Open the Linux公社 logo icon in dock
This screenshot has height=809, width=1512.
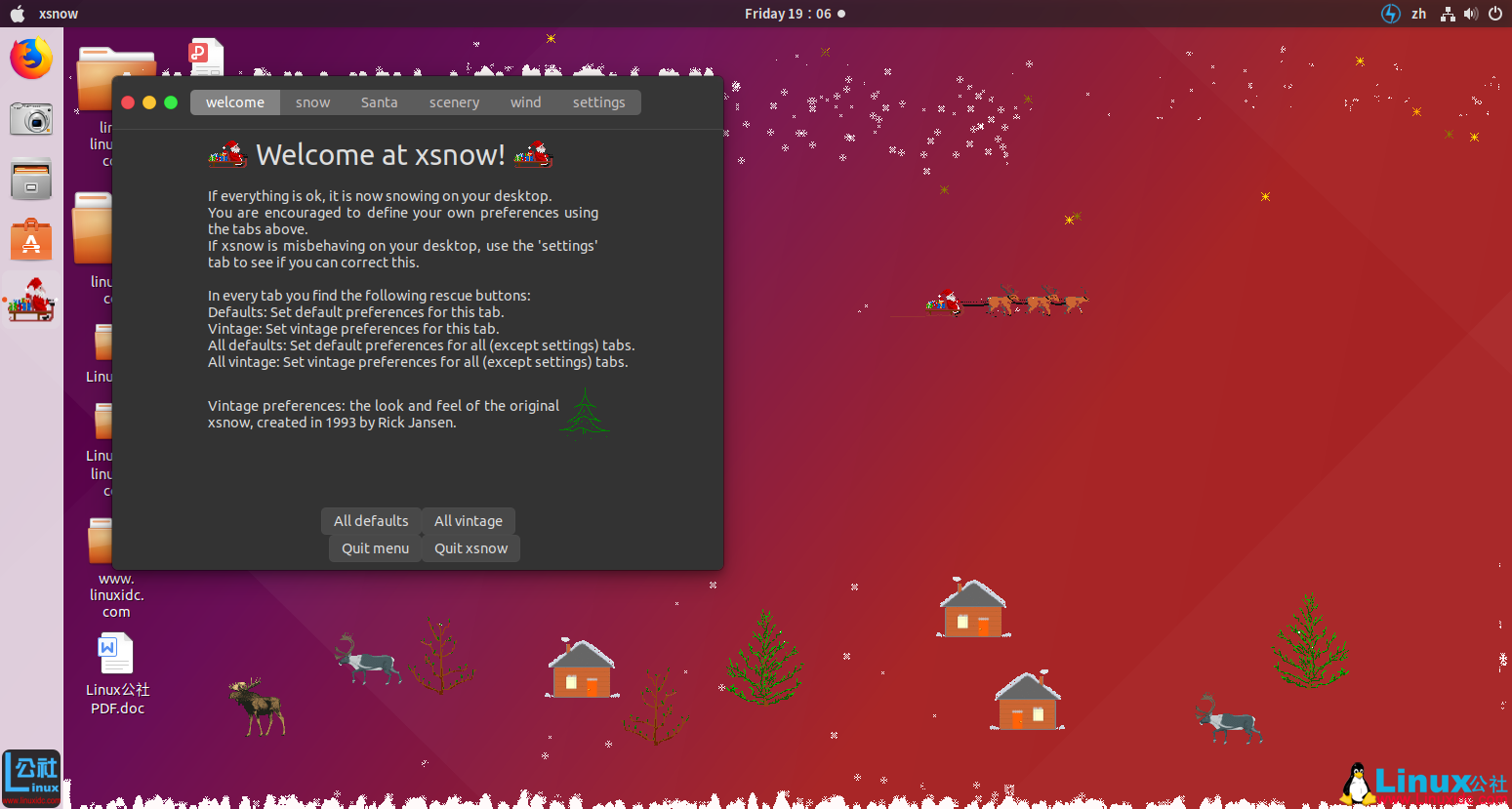[31, 778]
